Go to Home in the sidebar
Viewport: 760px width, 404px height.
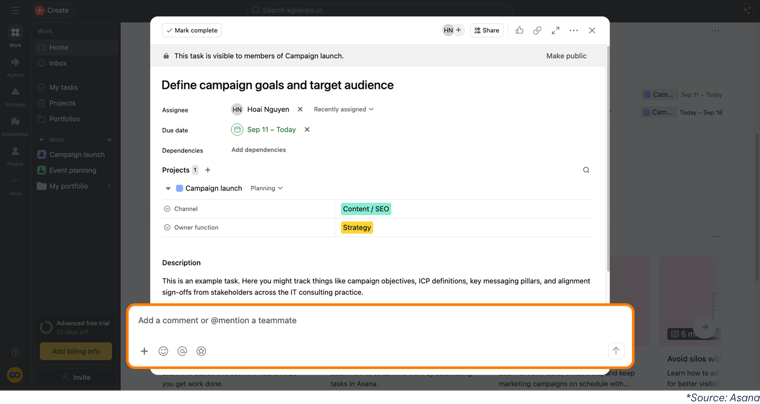click(76, 47)
